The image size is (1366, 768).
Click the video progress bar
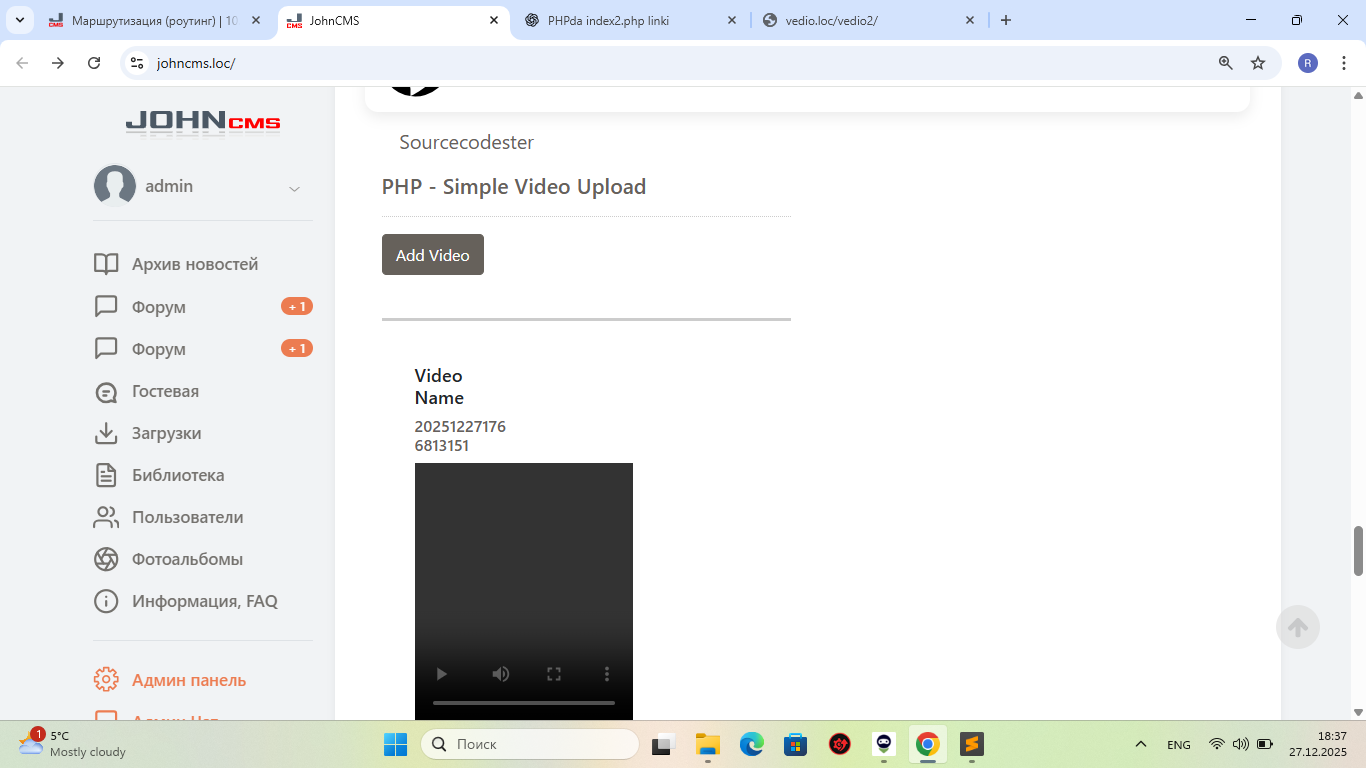524,703
